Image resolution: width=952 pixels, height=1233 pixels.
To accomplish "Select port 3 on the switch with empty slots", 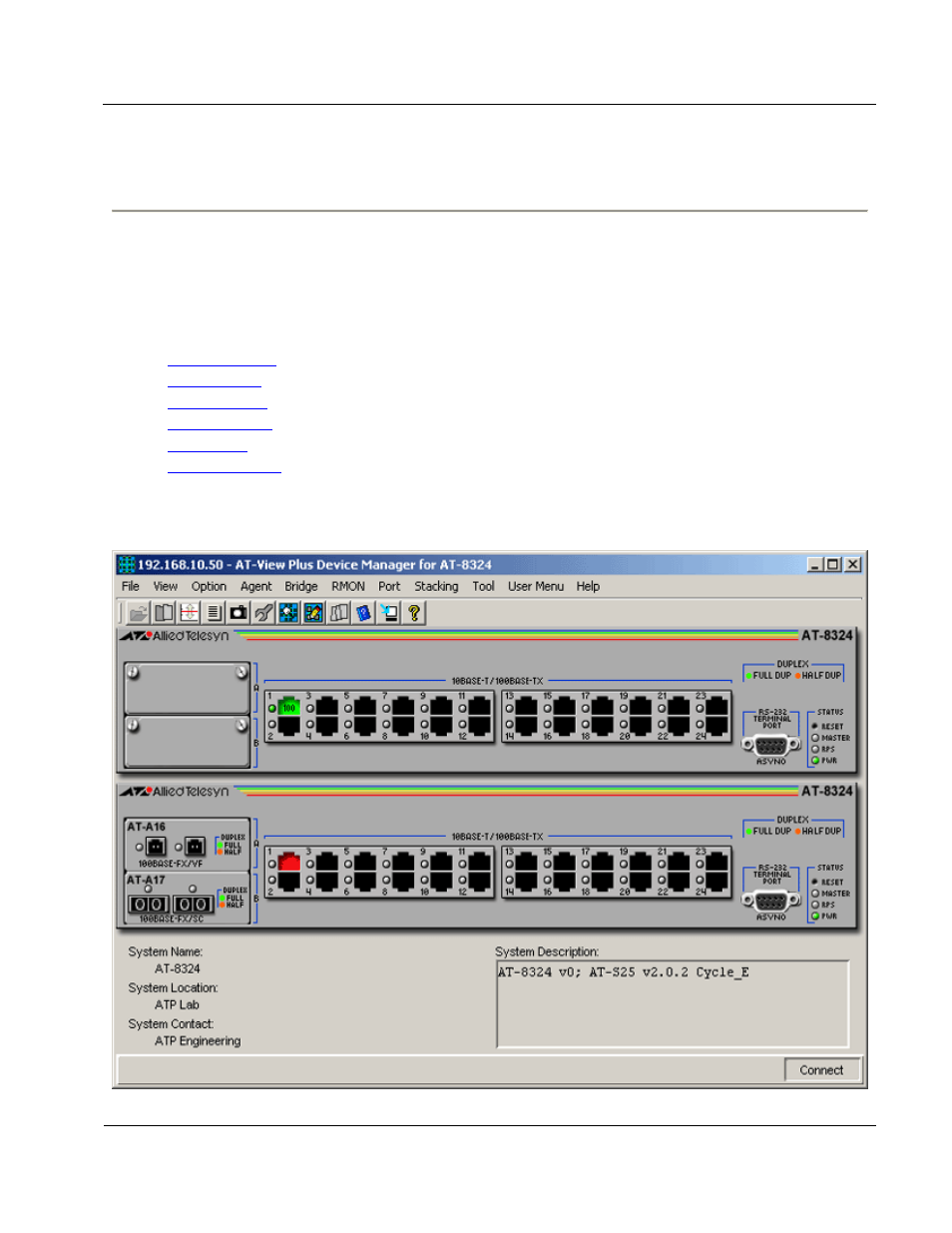I will tap(326, 707).
